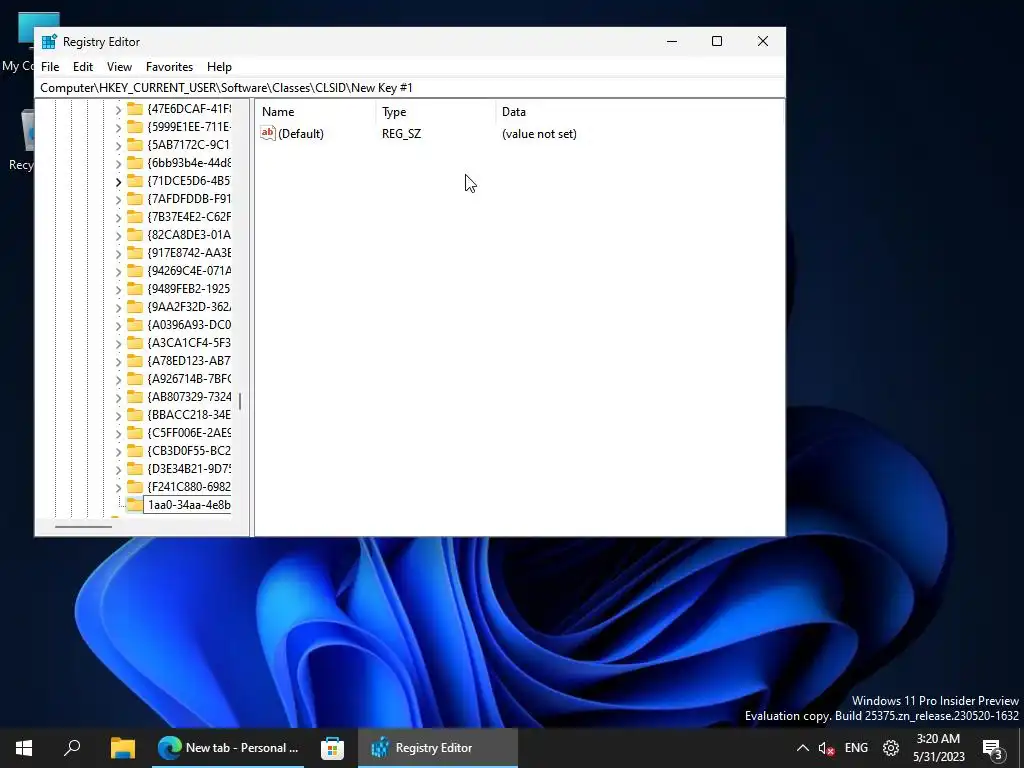
Task: Open the Favorites menu
Action: [x=169, y=67]
